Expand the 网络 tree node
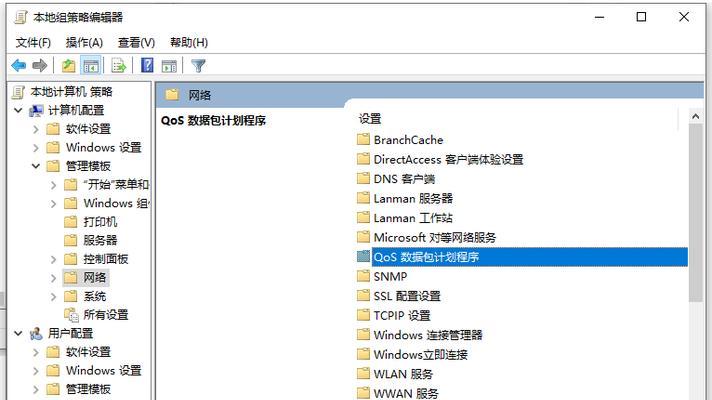 pos(54,278)
